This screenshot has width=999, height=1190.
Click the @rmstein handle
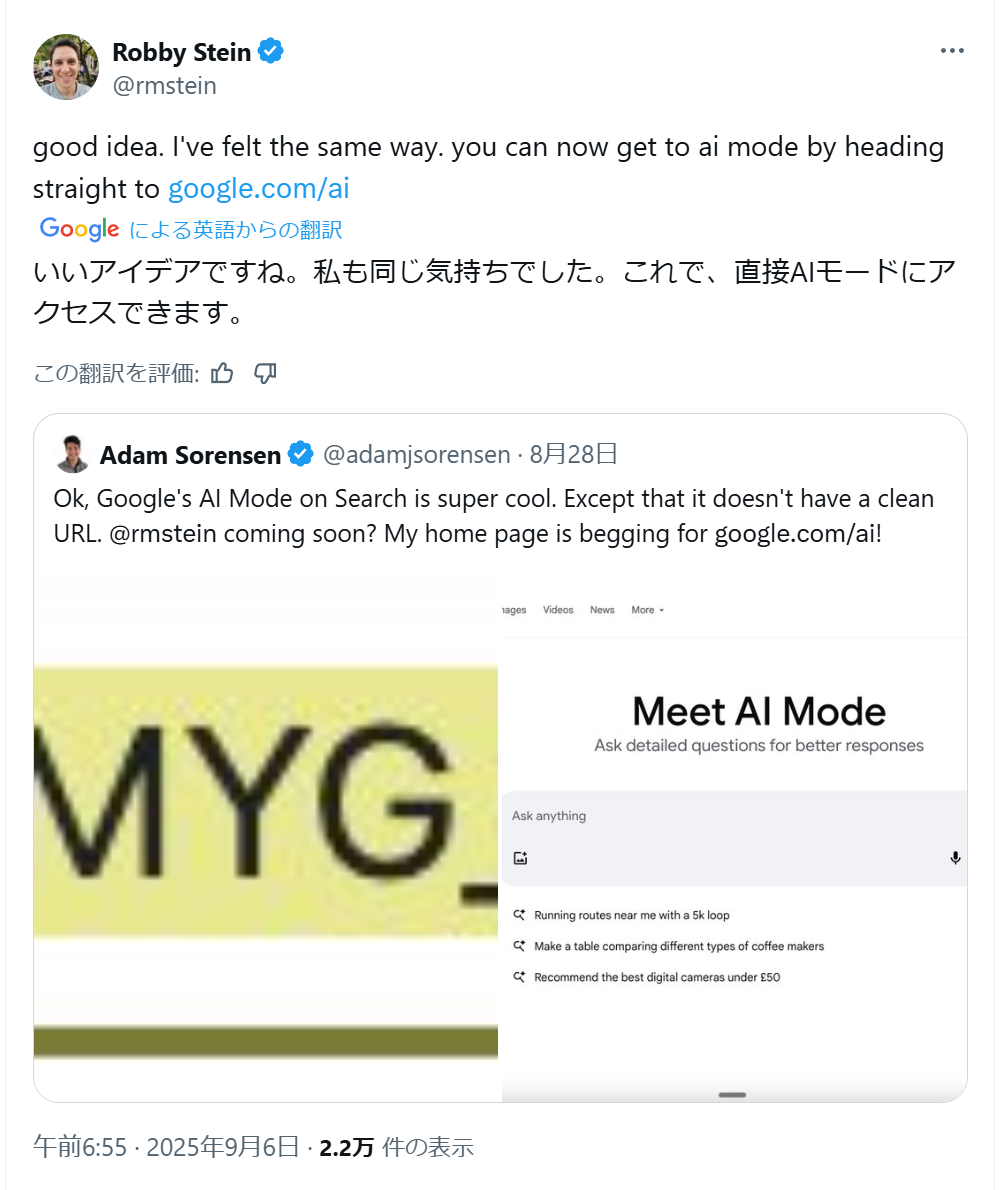[165, 86]
